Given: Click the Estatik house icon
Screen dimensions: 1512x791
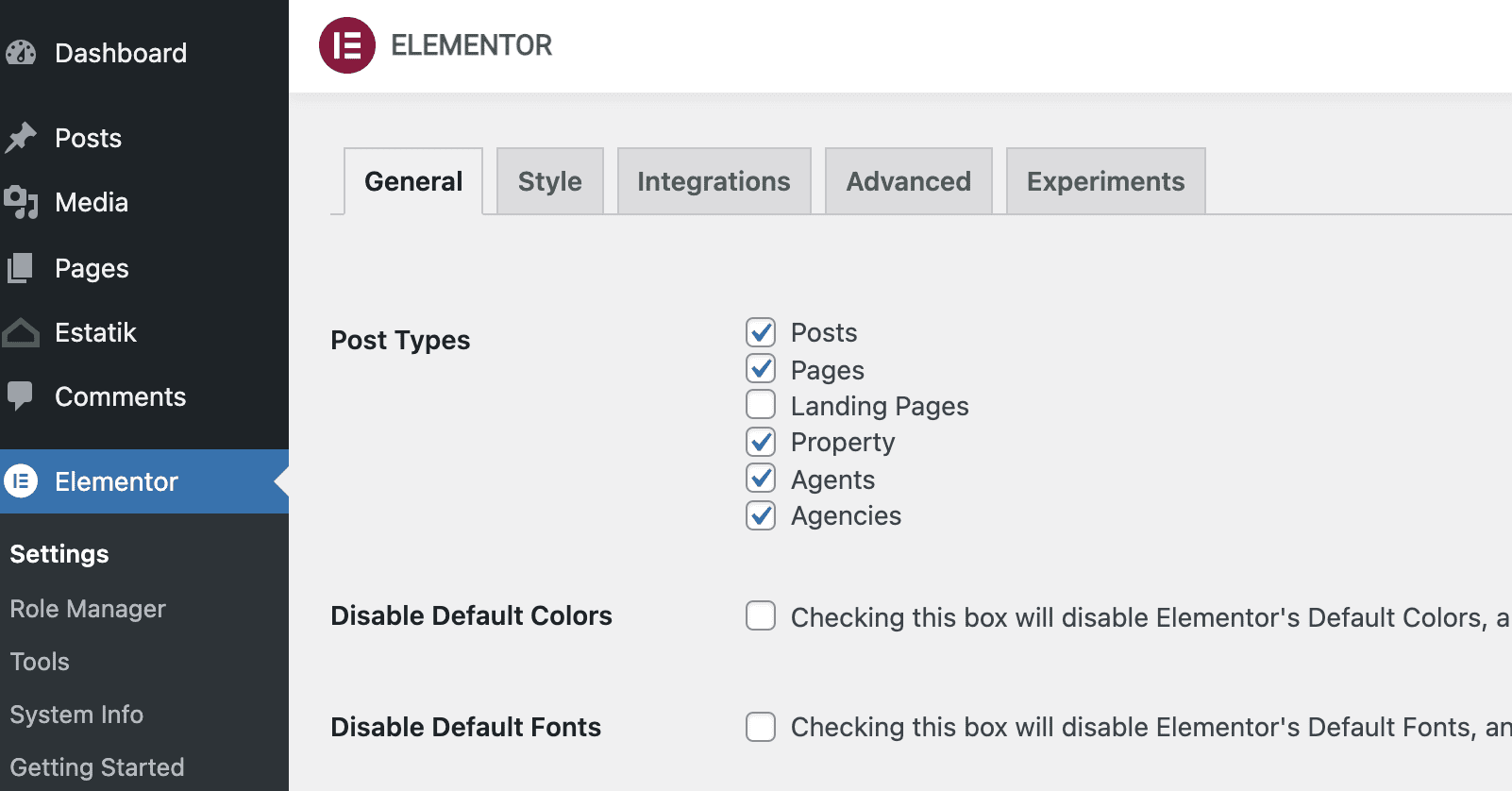Looking at the screenshot, I should point(21,332).
